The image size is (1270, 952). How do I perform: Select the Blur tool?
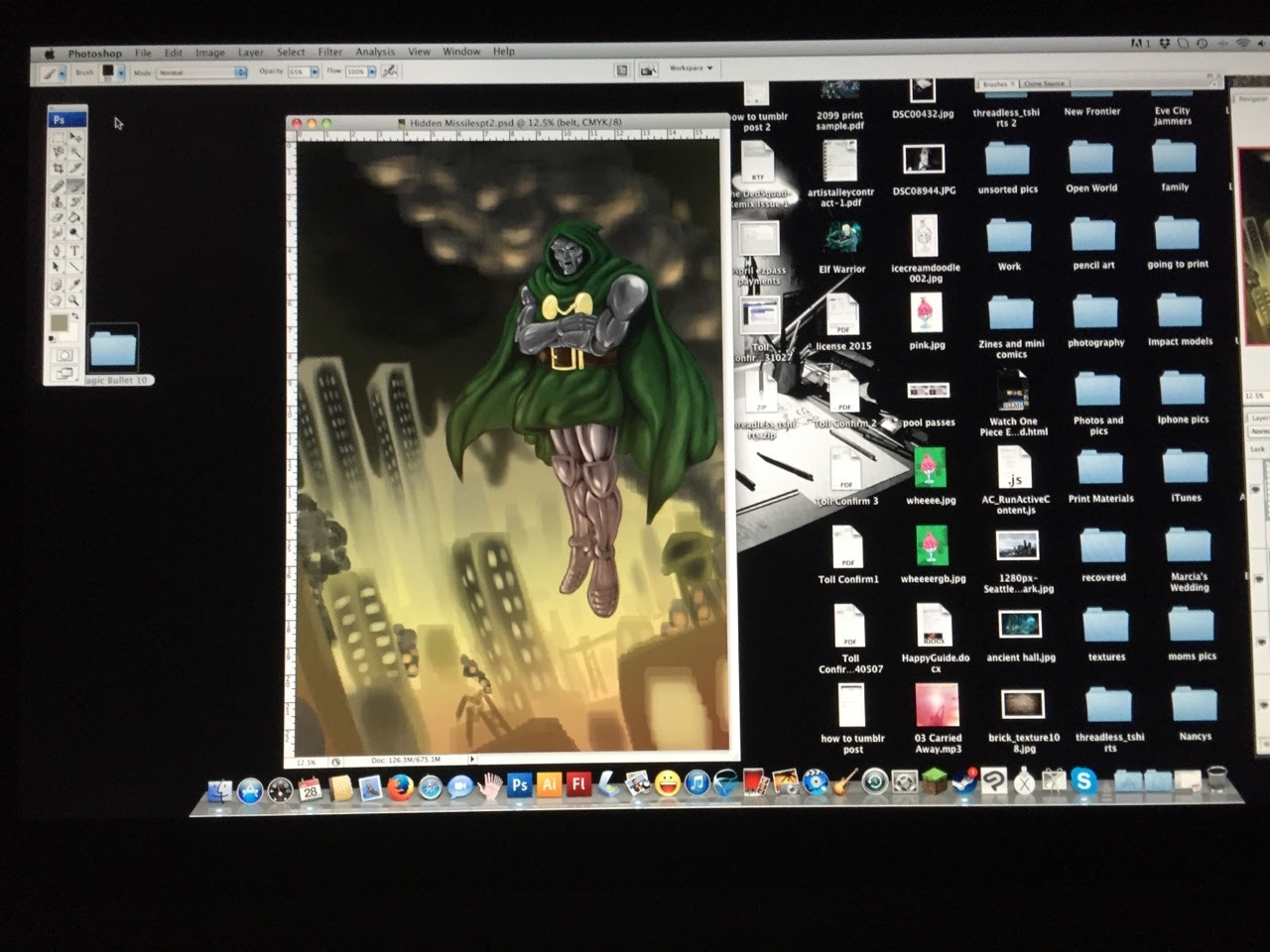[x=59, y=231]
